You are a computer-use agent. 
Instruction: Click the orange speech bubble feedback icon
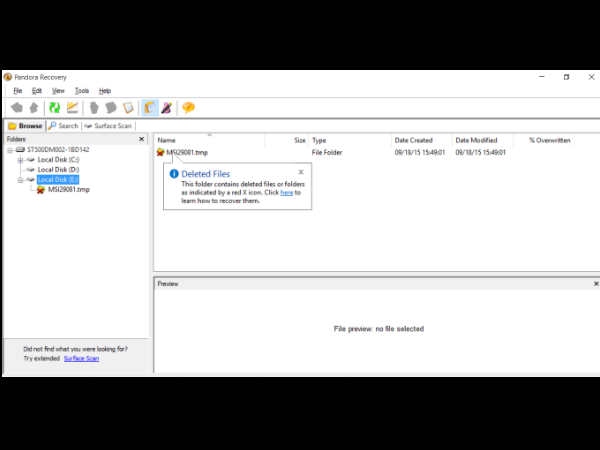[x=188, y=108]
